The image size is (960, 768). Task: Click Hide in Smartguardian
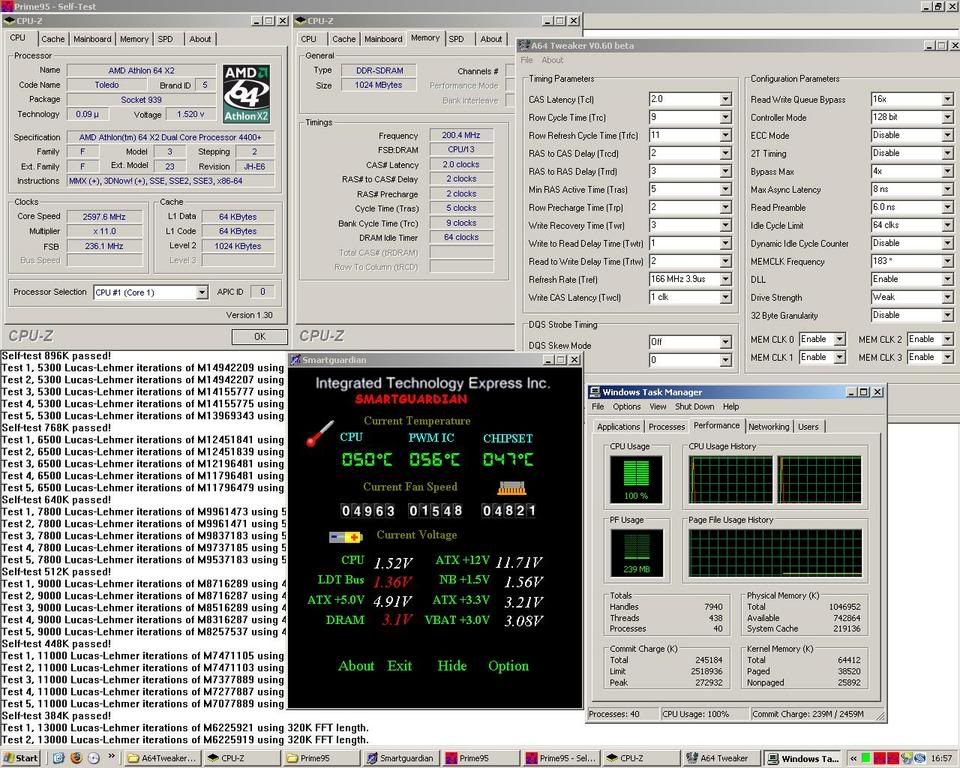click(452, 666)
